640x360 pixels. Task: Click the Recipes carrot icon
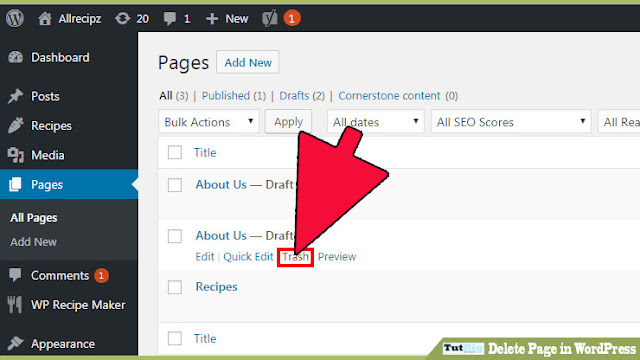pyautogui.click(x=16, y=126)
